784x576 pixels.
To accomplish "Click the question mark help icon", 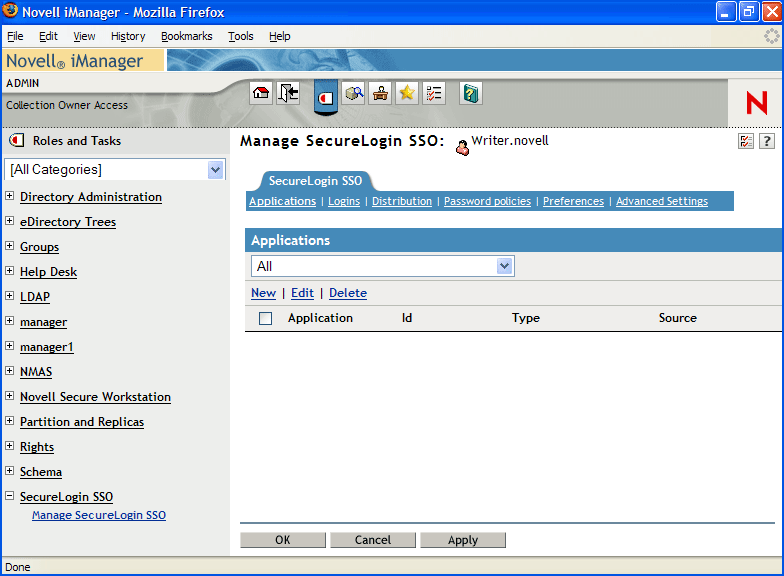I will tap(767, 142).
